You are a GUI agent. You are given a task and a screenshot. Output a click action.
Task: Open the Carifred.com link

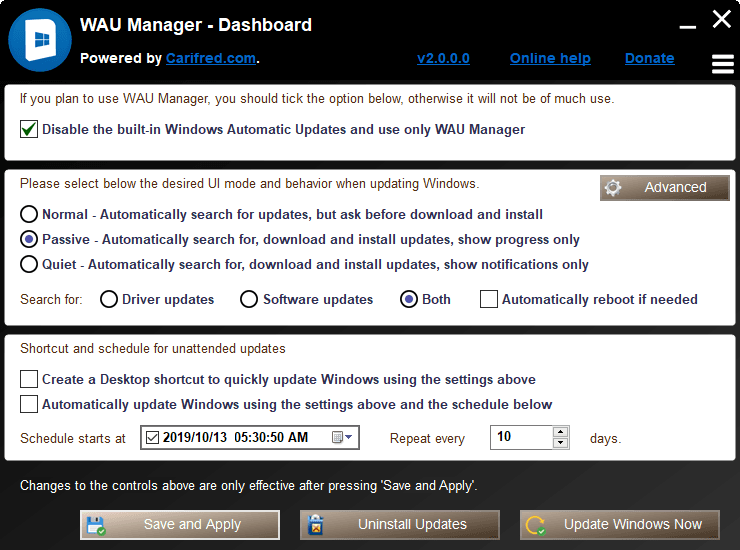(x=211, y=58)
